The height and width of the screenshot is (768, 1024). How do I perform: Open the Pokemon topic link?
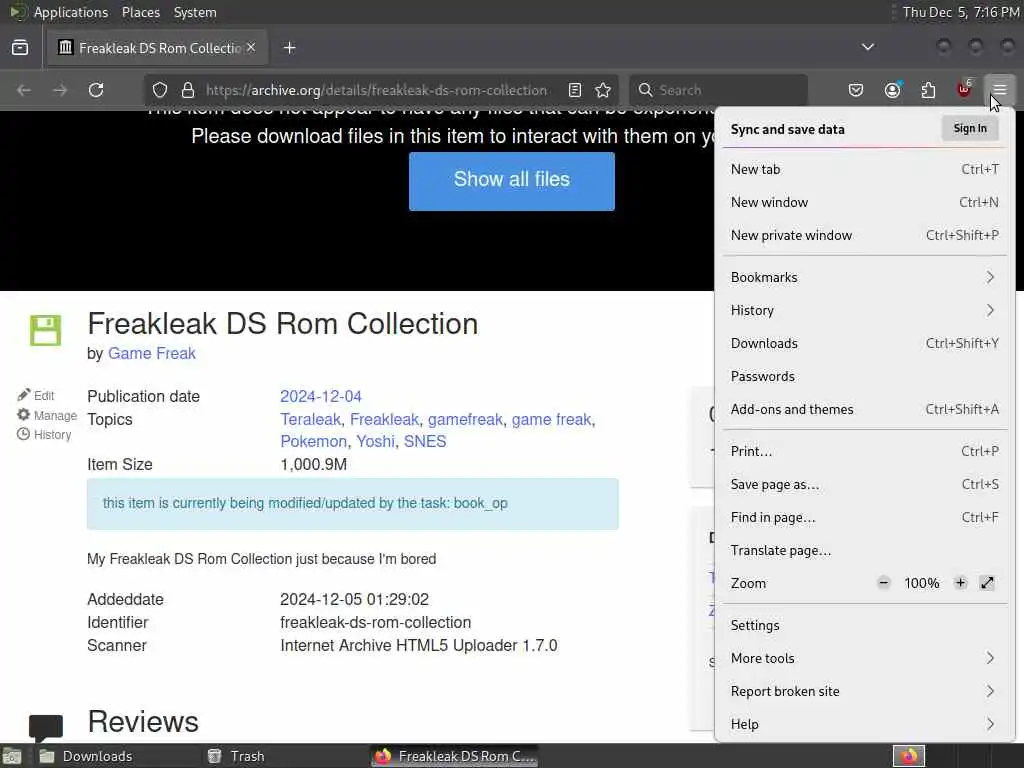click(x=313, y=441)
